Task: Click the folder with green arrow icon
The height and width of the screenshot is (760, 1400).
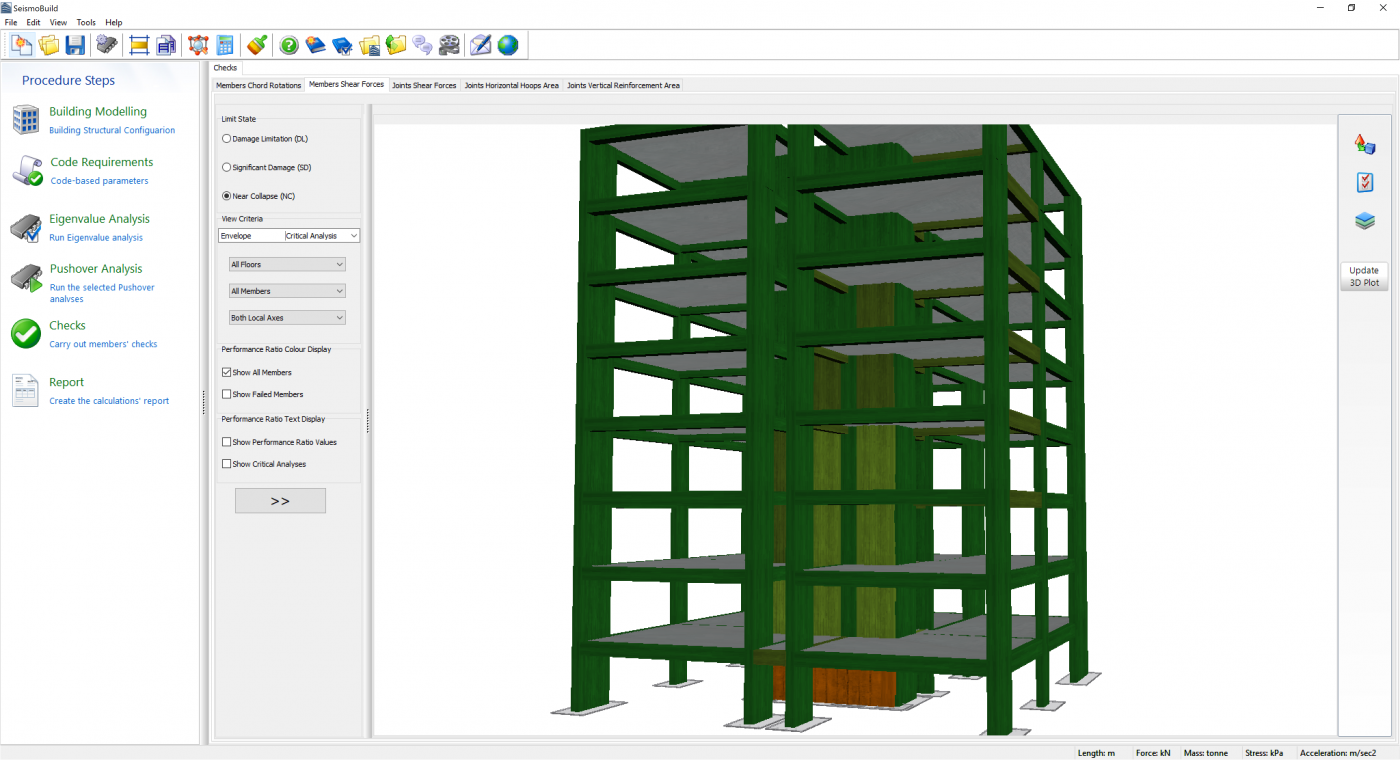Action: 396,45
